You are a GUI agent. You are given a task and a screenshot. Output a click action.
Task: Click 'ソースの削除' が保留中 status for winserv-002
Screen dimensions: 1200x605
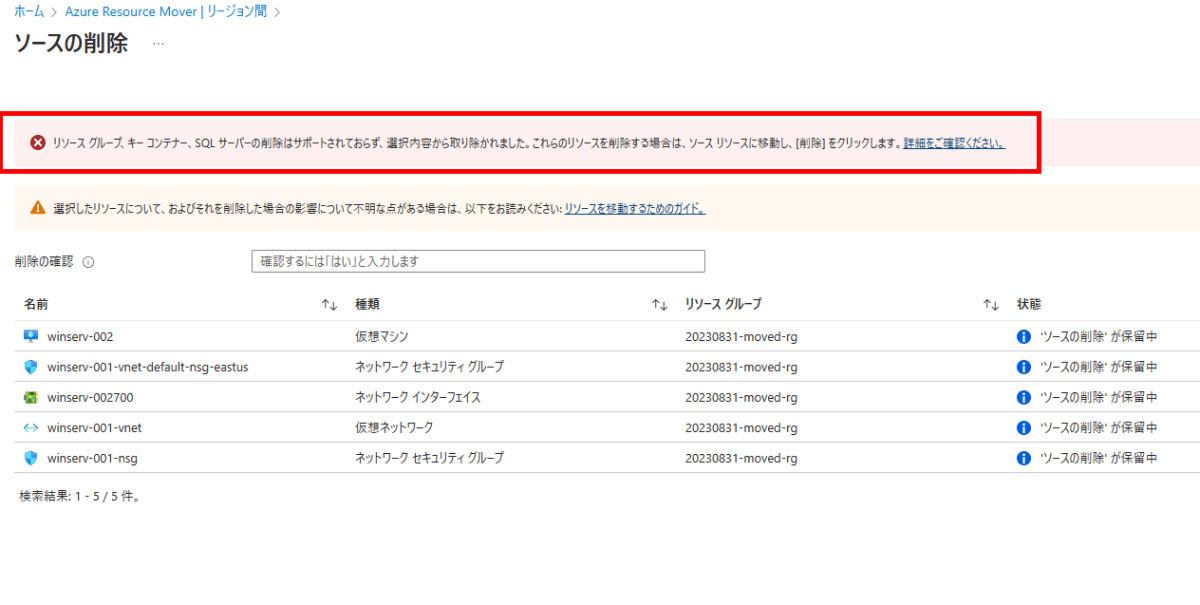[1099, 337]
